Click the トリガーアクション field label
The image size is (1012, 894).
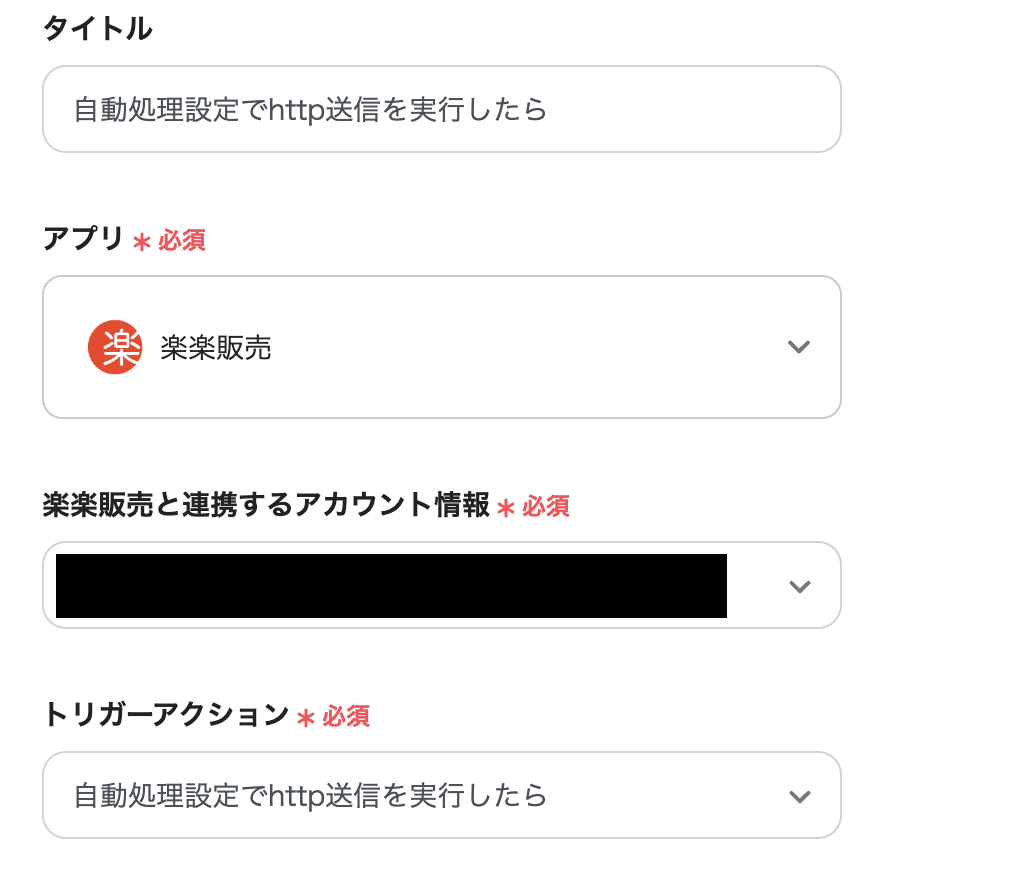click(x=165, y=715)
